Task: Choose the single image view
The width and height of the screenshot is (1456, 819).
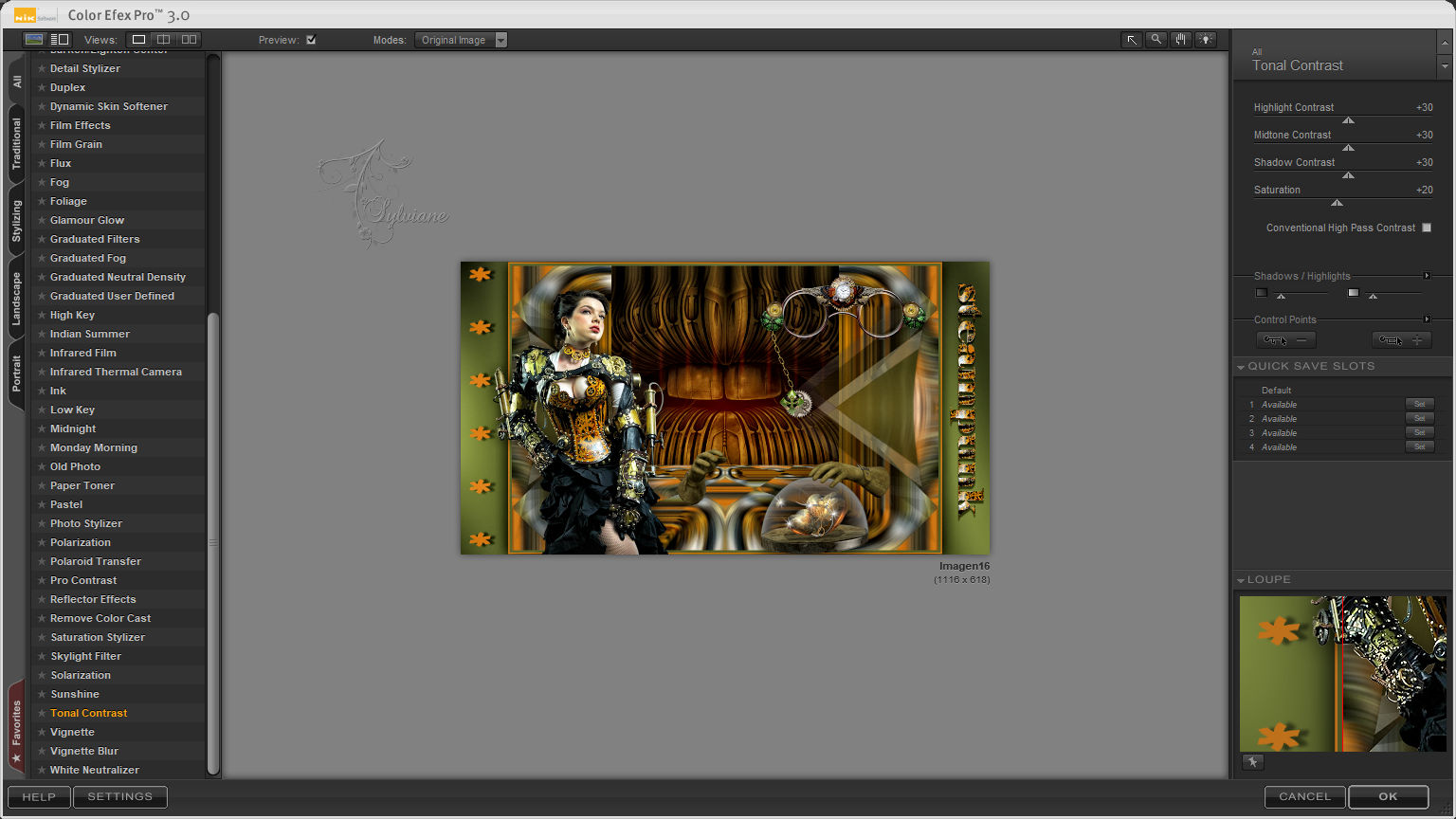Action: point(138,40)
